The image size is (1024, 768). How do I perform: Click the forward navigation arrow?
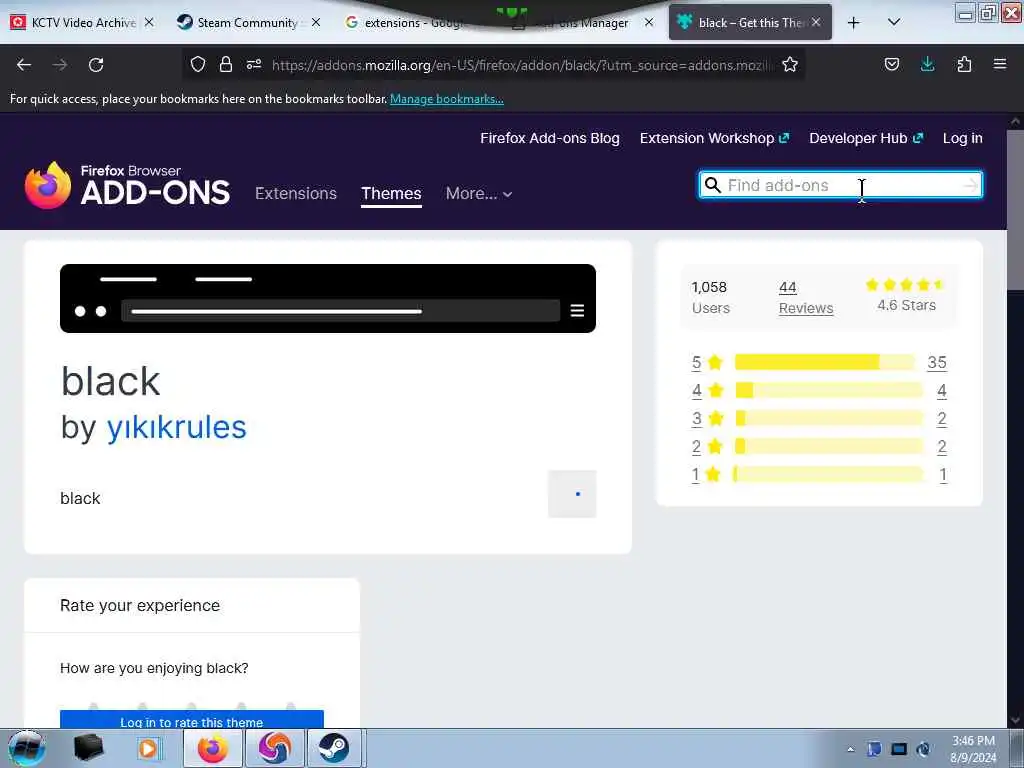click(60, 65)
